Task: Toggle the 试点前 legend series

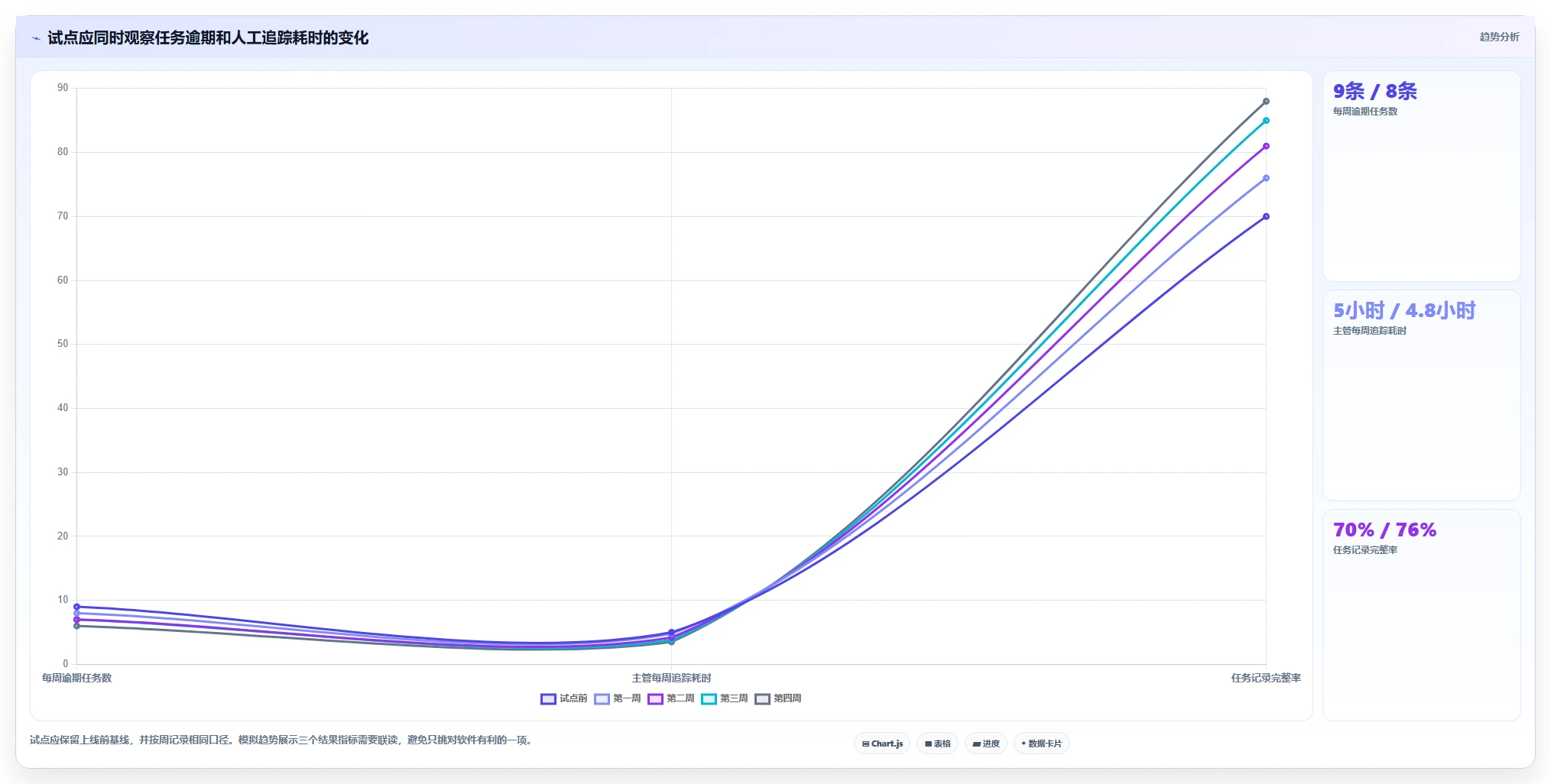Action: click(564, 698)
